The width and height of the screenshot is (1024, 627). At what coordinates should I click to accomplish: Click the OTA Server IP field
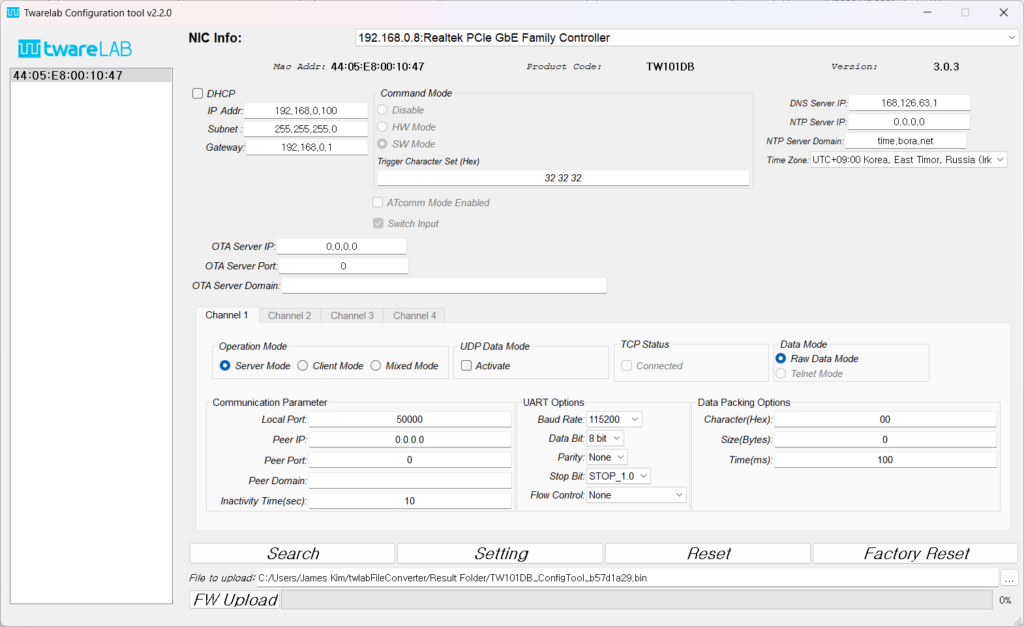coord(342,246)
